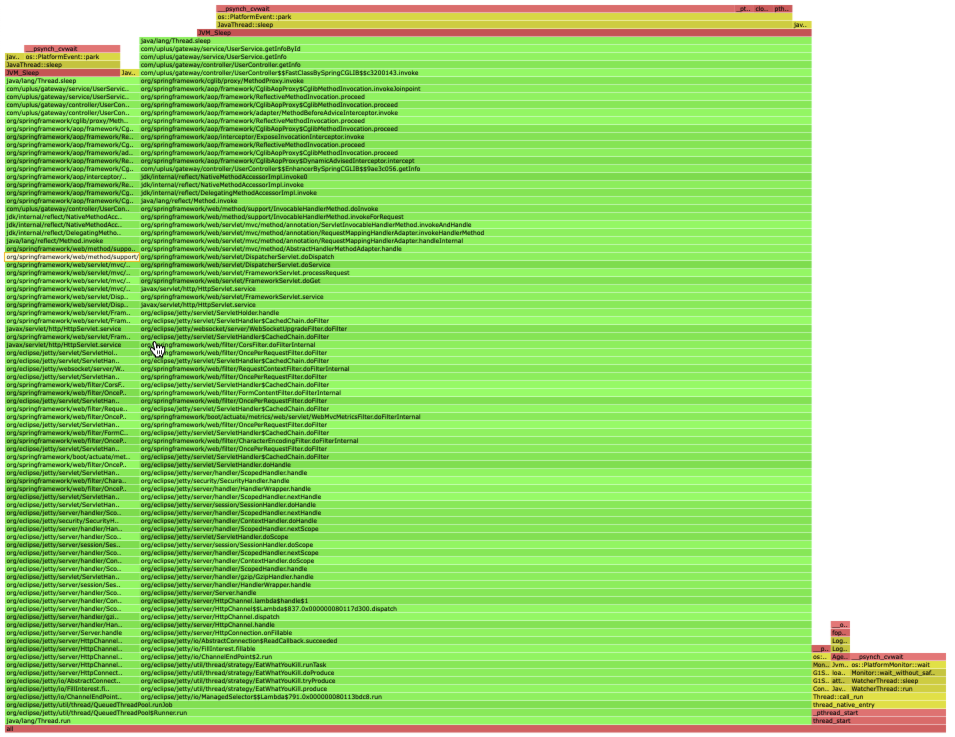Click the AbstractConnection$ReadCallback.succeeded frame
Image resolution: width=955 pixels, height=737 pixels.
(x=475, y=641)
